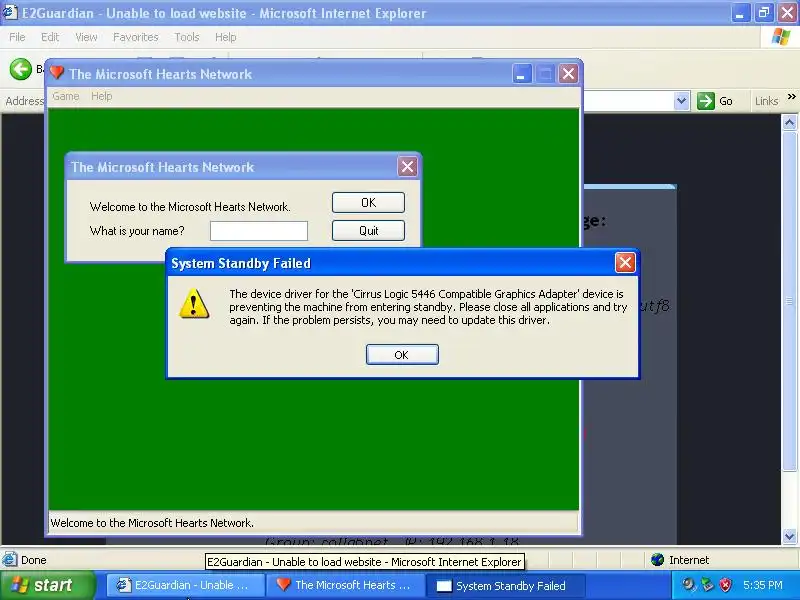The width and height of the screenshot is (800, 600).
Task: Minimize the Microsoft Hearts Network window
Action: [521, 74]
